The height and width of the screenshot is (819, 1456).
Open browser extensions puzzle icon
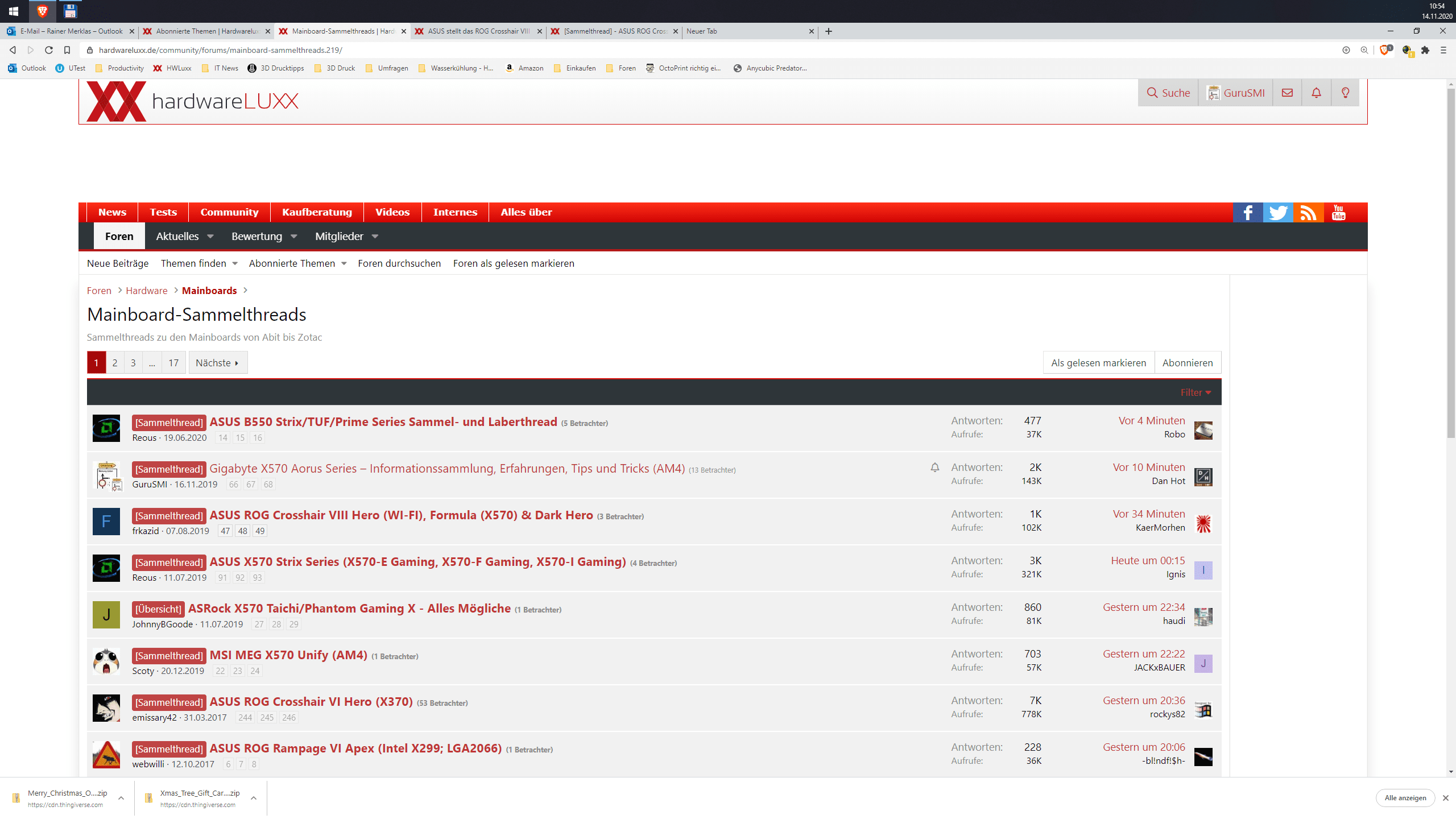coord(1425,50)
